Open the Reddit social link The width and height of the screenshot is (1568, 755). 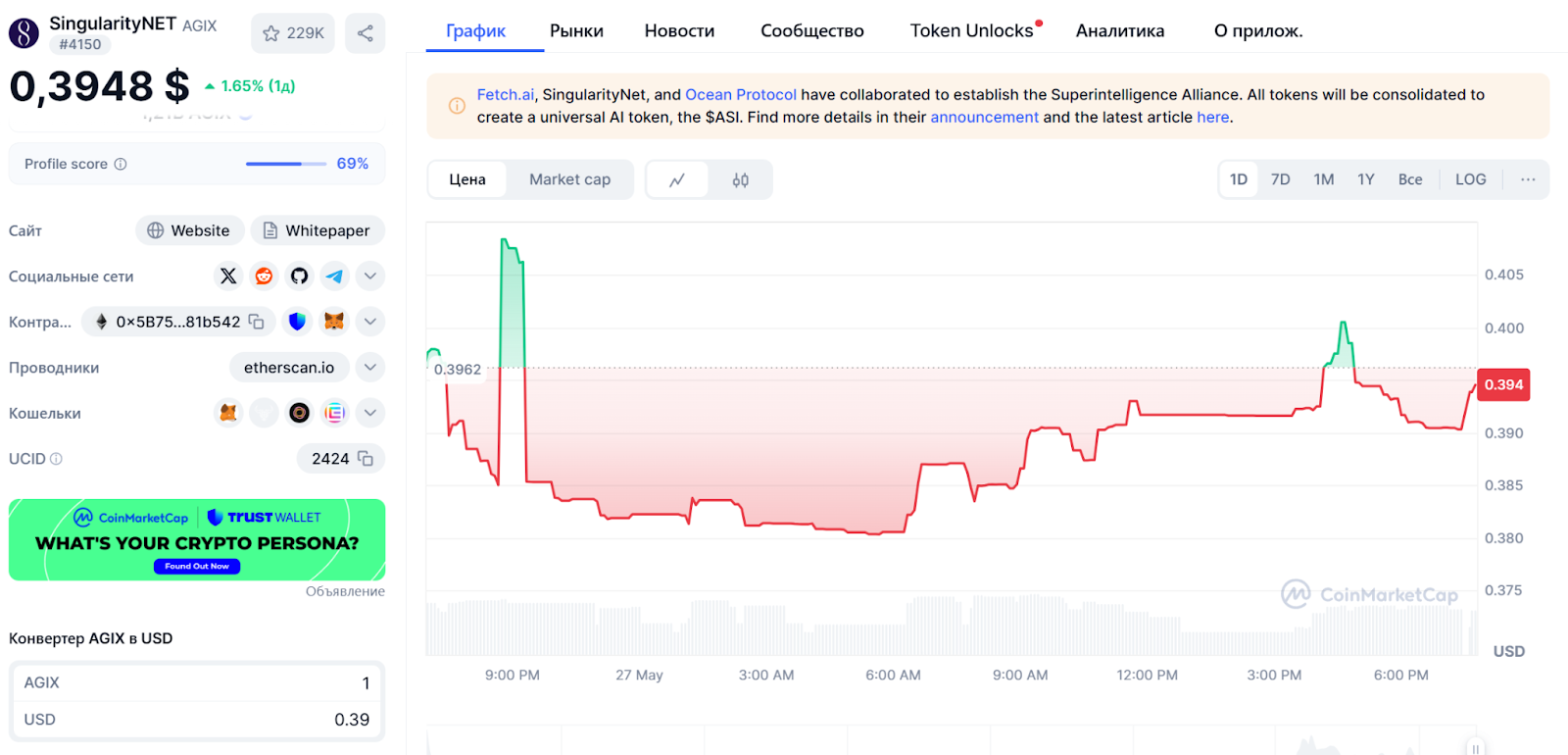coord(264,277)
